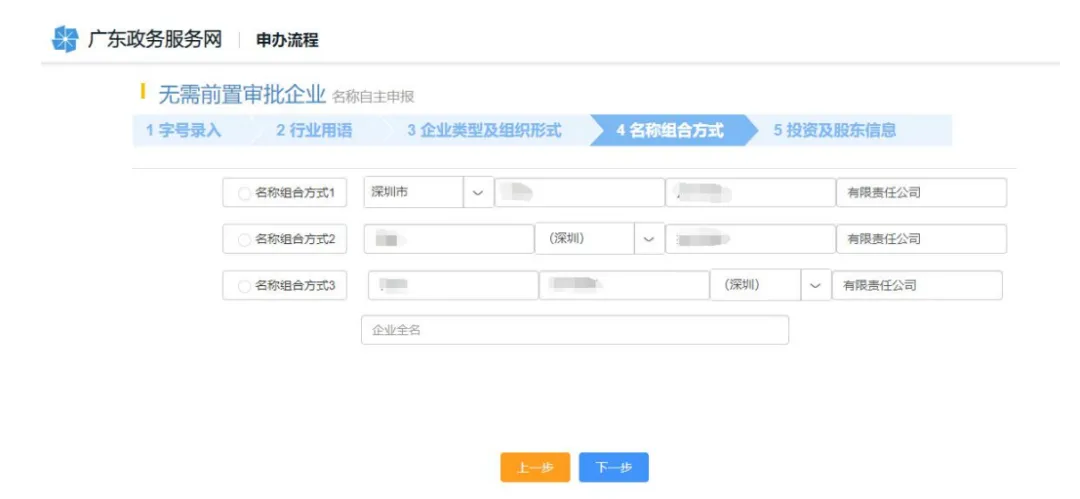Select the 名称组合方式1 radio button
The width and height of the screenshot is (1080, 499).
click(x=244, y=194)
